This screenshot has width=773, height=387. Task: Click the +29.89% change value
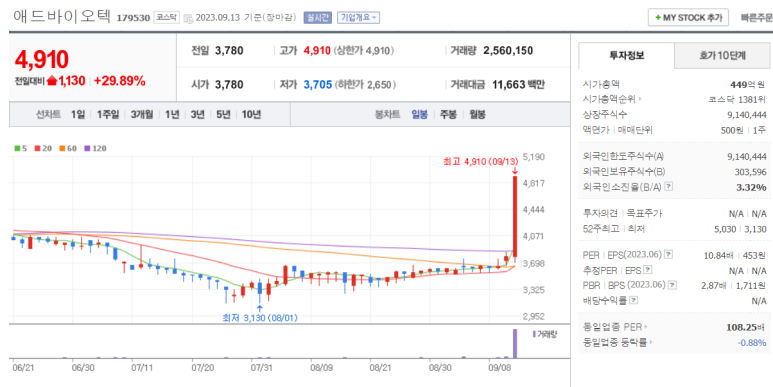pyautogui.click(x=120, y=81)
